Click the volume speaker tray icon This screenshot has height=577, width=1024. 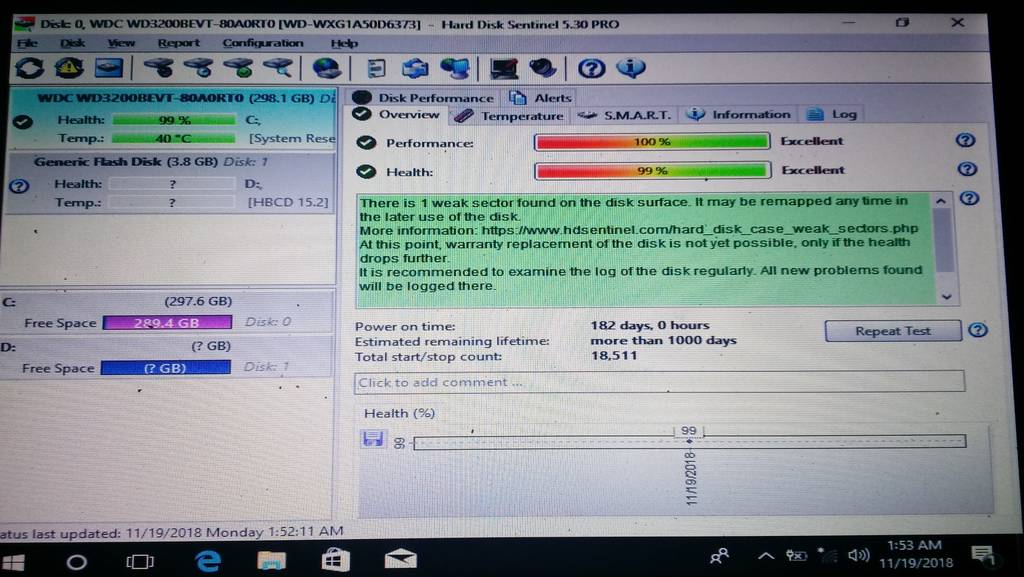click(x=858, y=555)
